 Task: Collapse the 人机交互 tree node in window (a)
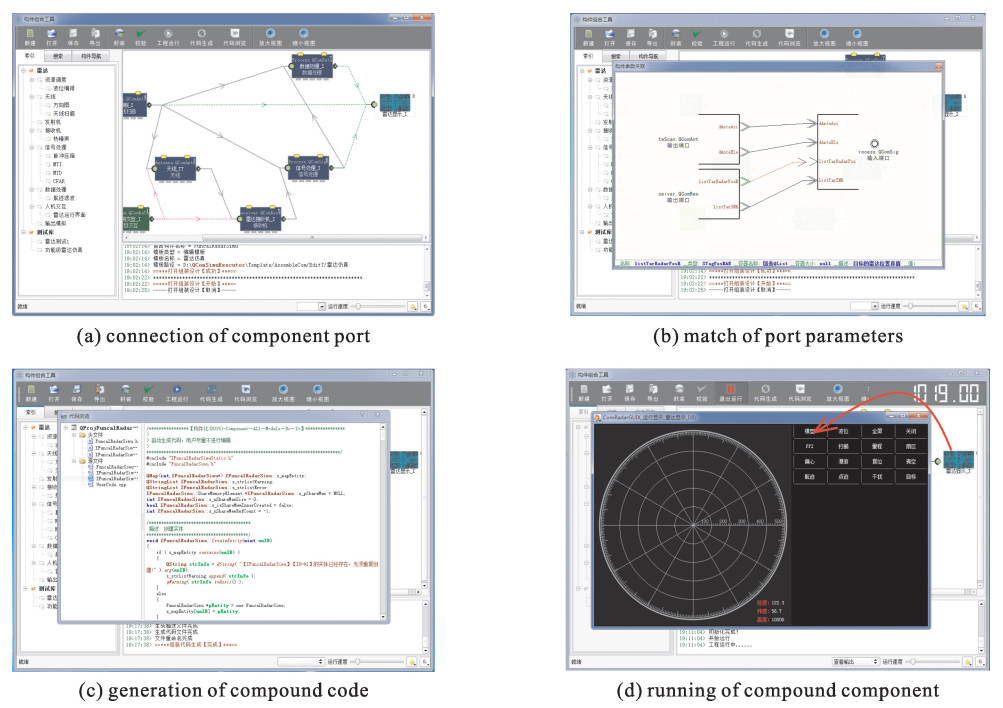[x=32, y=207]
